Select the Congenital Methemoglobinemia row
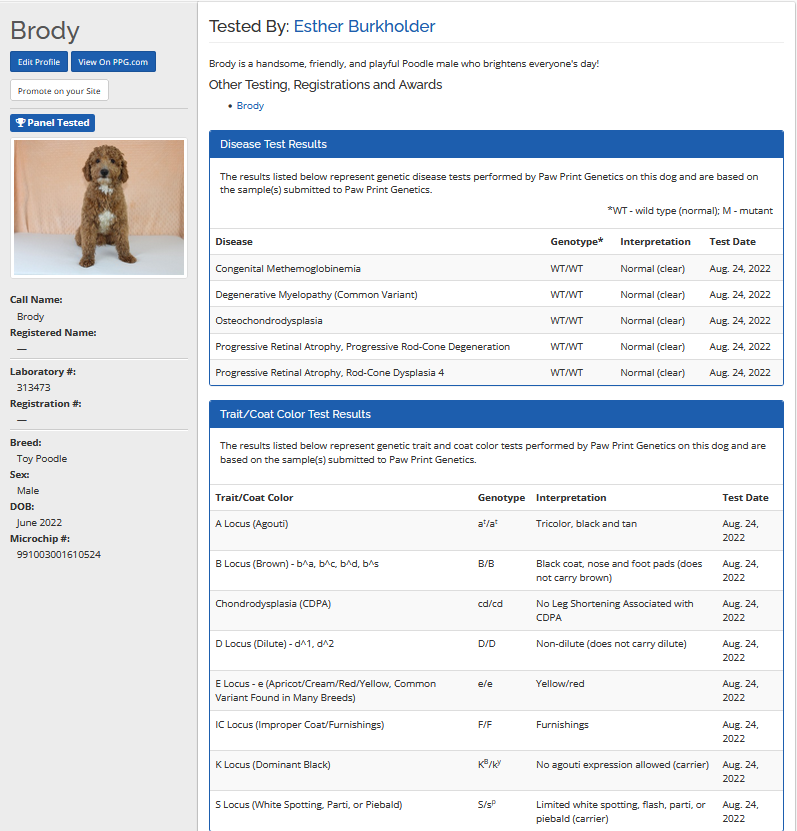The image size is (797, 831). click(288, 268)
